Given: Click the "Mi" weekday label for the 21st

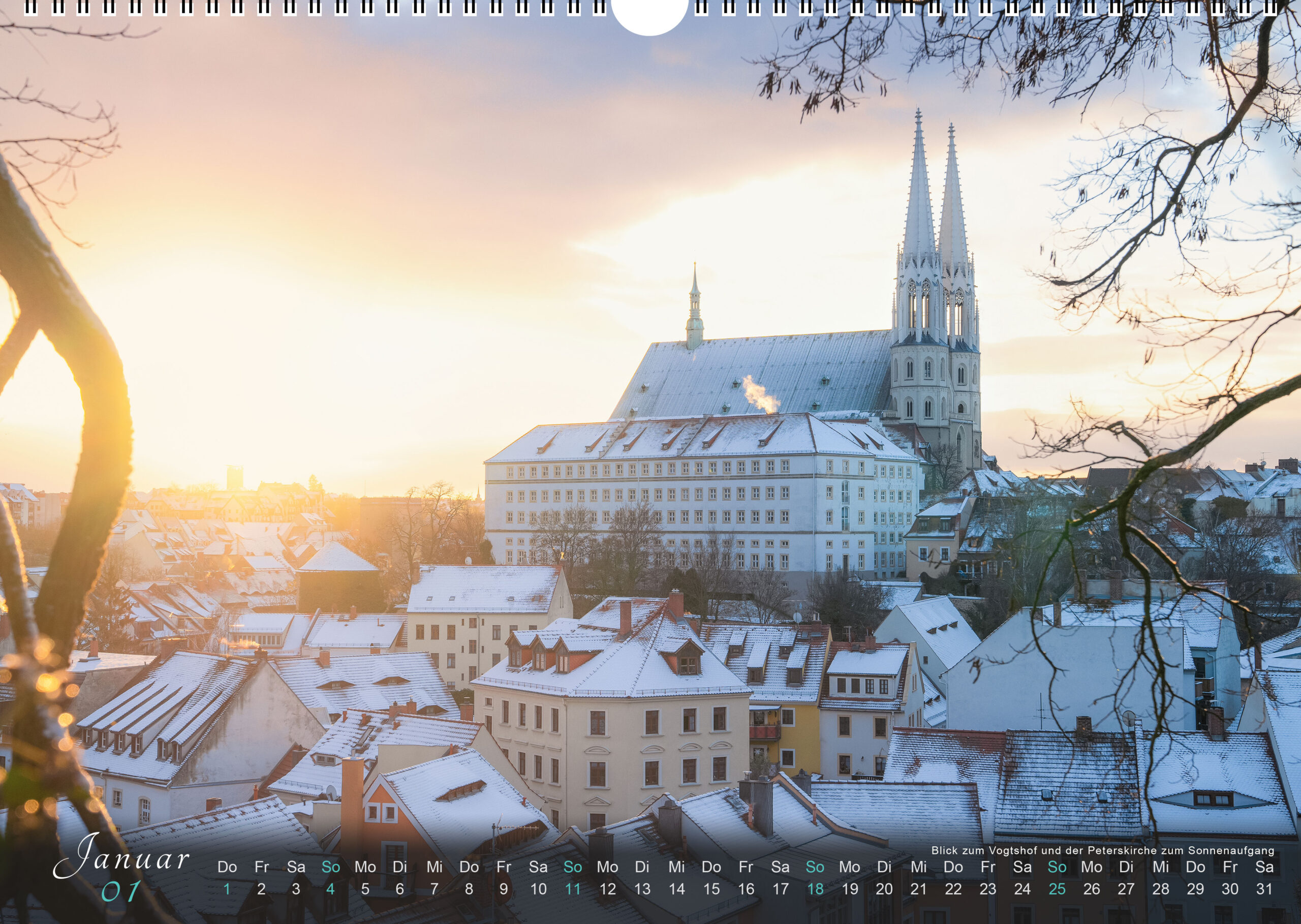Looking at the screenshot, I should 919,867.
